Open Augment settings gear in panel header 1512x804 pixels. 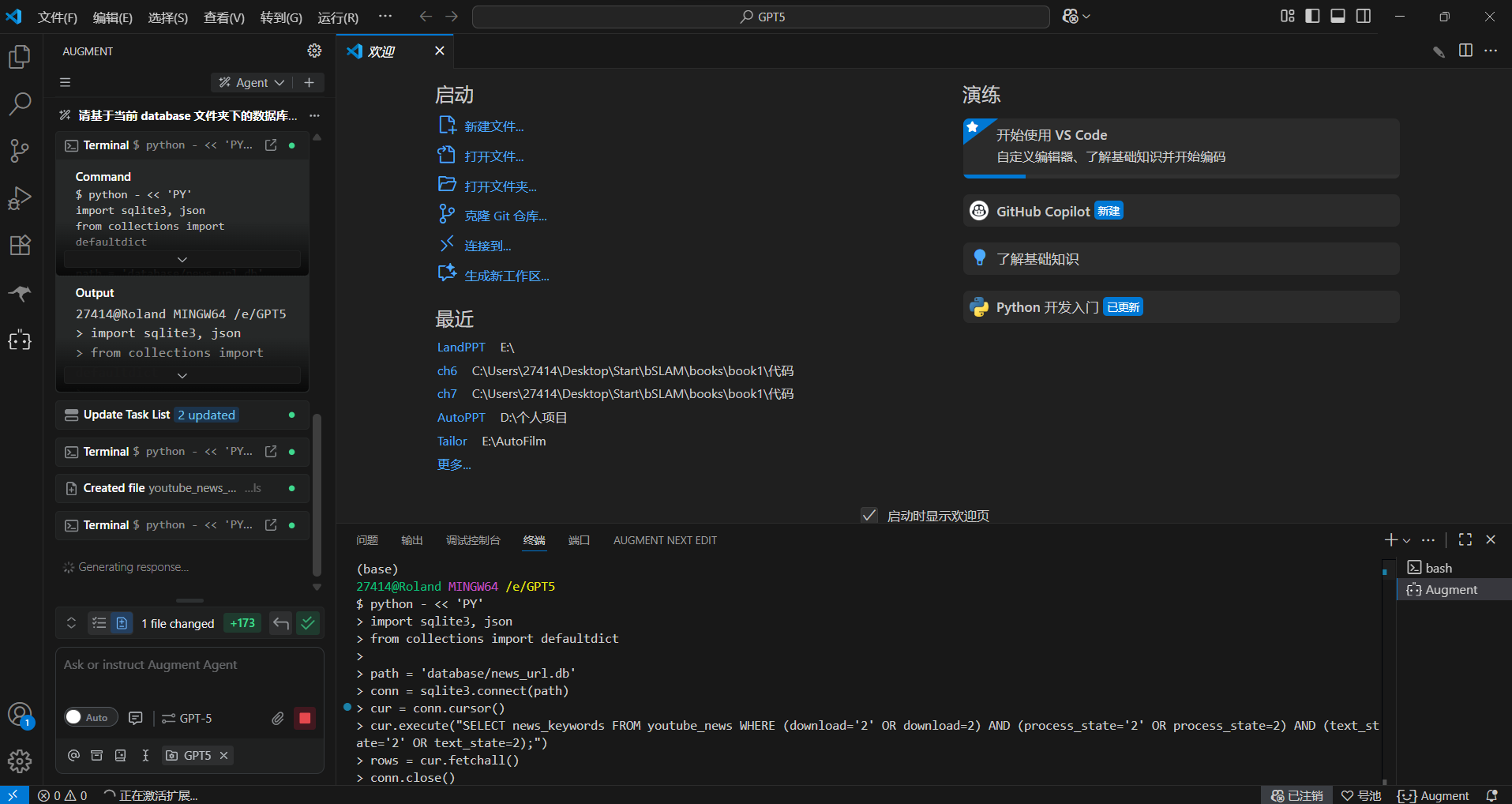point(314,51)
